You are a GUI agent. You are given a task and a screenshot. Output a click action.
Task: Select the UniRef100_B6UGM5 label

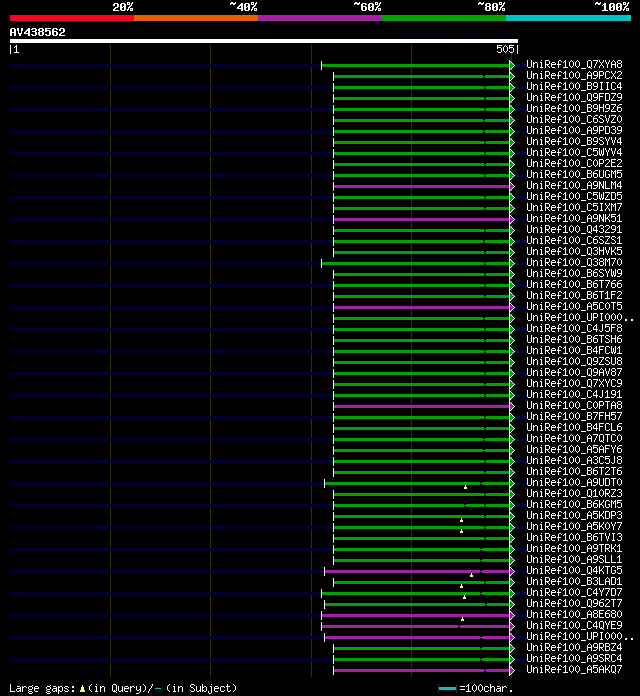coord(574,174)
